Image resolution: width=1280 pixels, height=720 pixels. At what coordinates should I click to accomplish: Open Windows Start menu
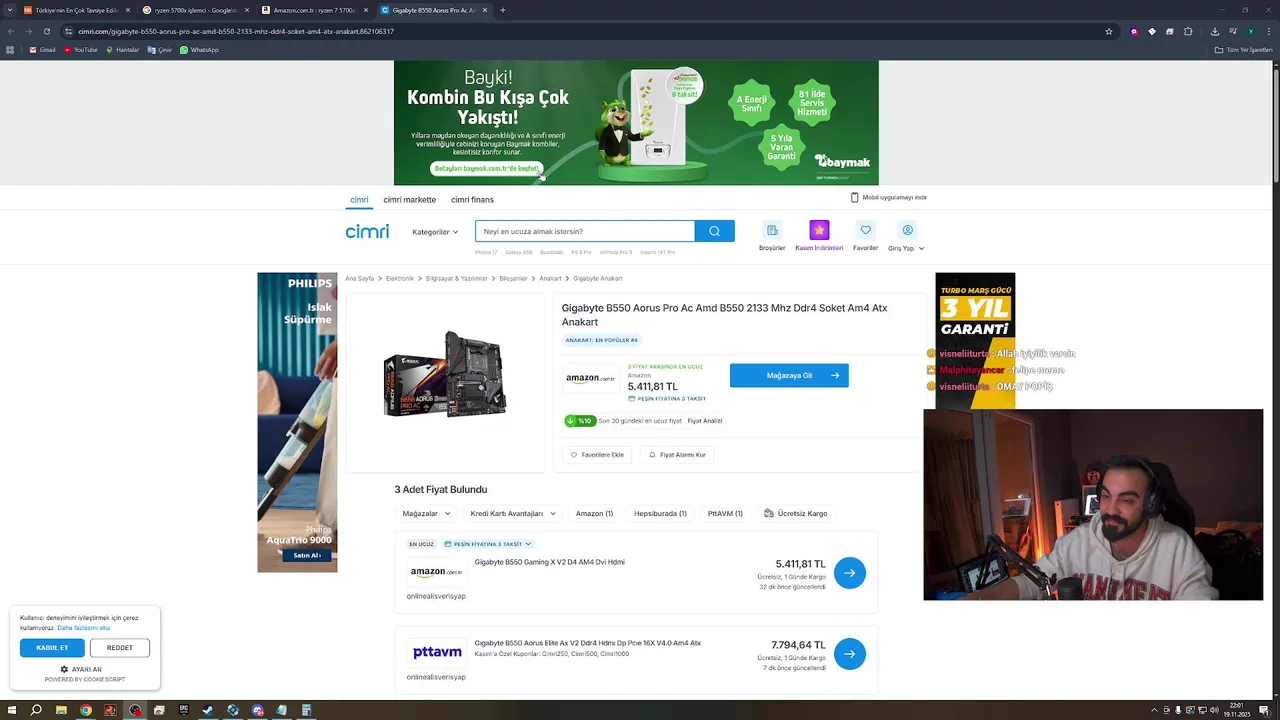12,710
